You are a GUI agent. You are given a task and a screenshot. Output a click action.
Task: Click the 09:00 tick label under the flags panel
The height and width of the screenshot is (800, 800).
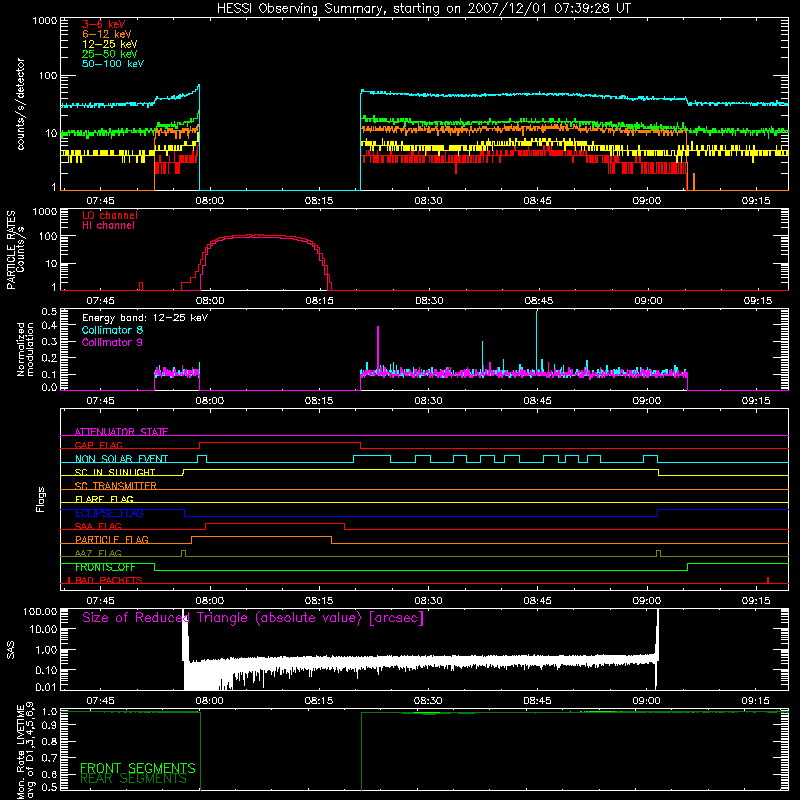point(647,601)
